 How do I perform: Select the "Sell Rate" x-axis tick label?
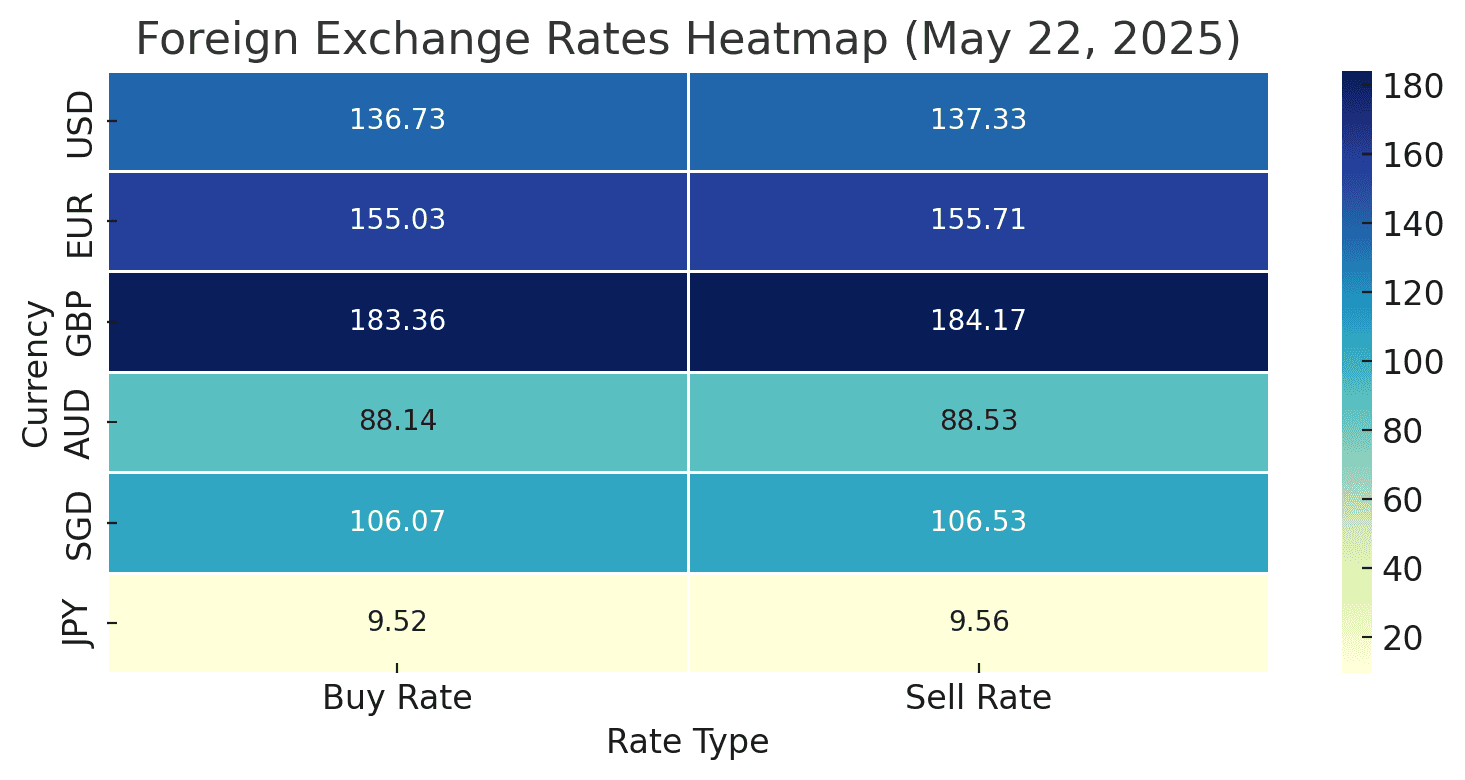click(x=978, y=698)
